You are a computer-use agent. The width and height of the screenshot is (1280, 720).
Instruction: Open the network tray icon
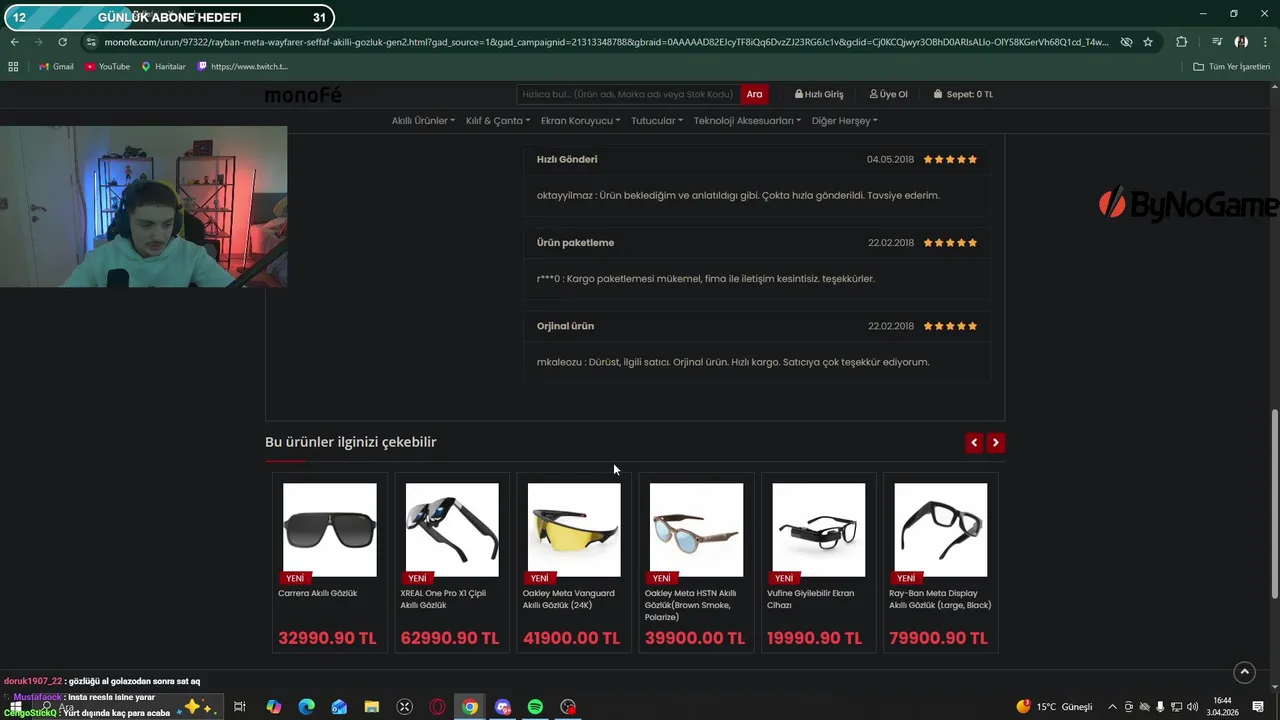(1177, 707)
